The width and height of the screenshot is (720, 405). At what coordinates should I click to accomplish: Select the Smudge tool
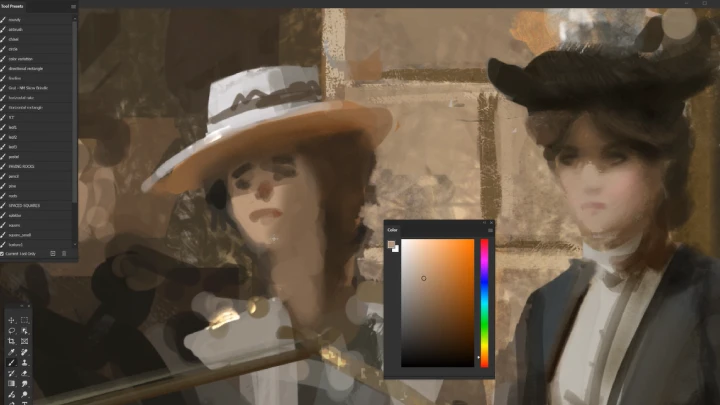click(x=25, y=384)
